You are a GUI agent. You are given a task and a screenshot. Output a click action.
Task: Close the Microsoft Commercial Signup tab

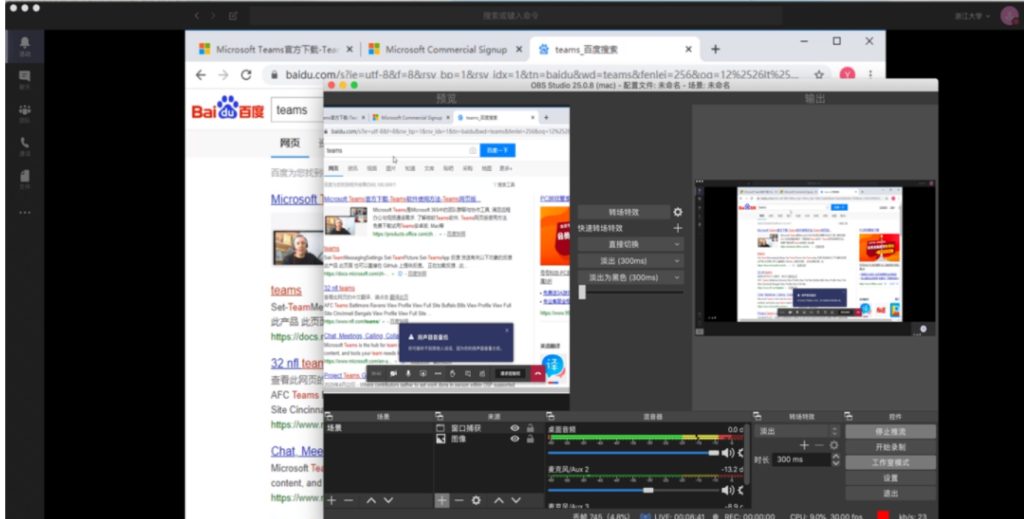click(x=519, y=49)
